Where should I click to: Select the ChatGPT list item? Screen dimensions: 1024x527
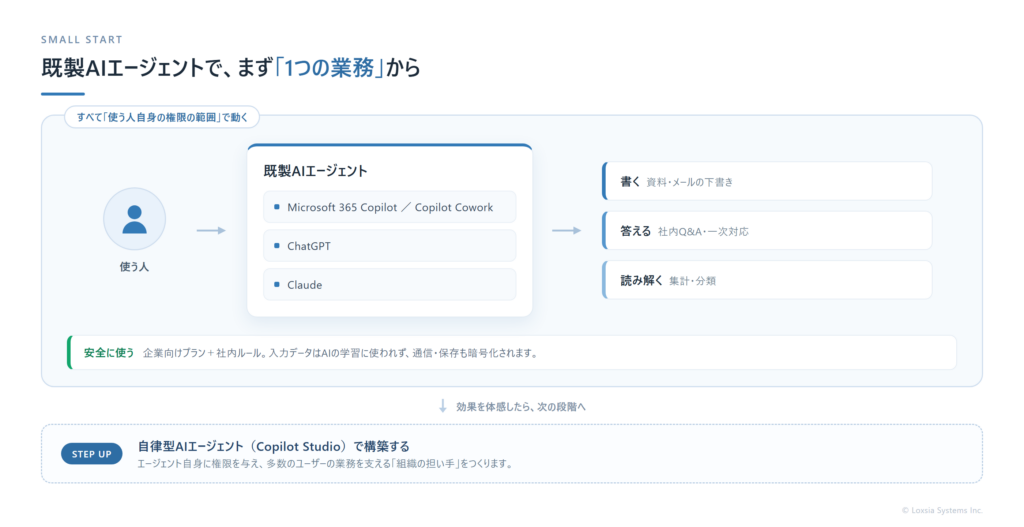[390, 246]
